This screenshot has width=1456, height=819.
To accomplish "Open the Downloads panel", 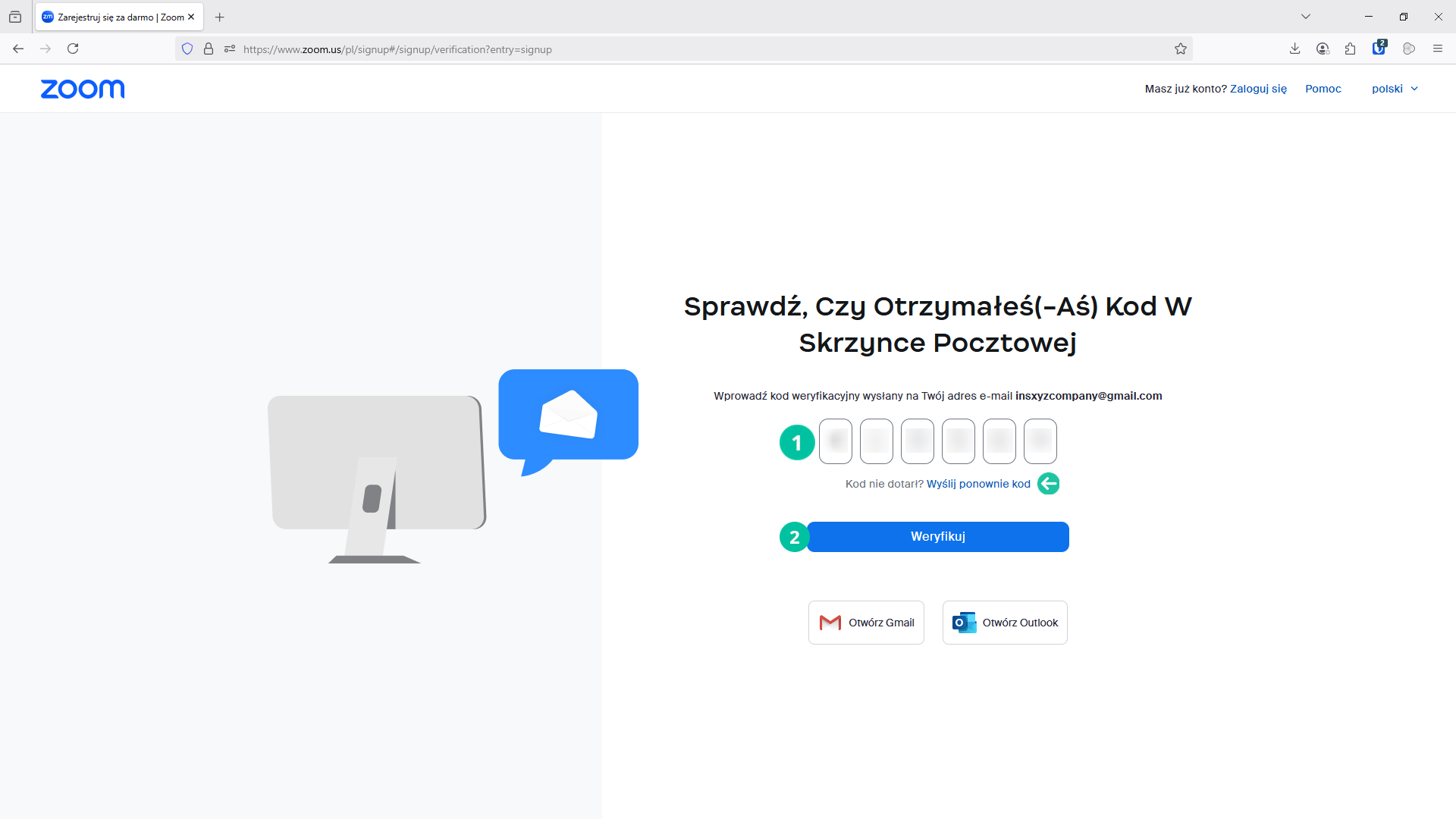I will [1294, 49].
